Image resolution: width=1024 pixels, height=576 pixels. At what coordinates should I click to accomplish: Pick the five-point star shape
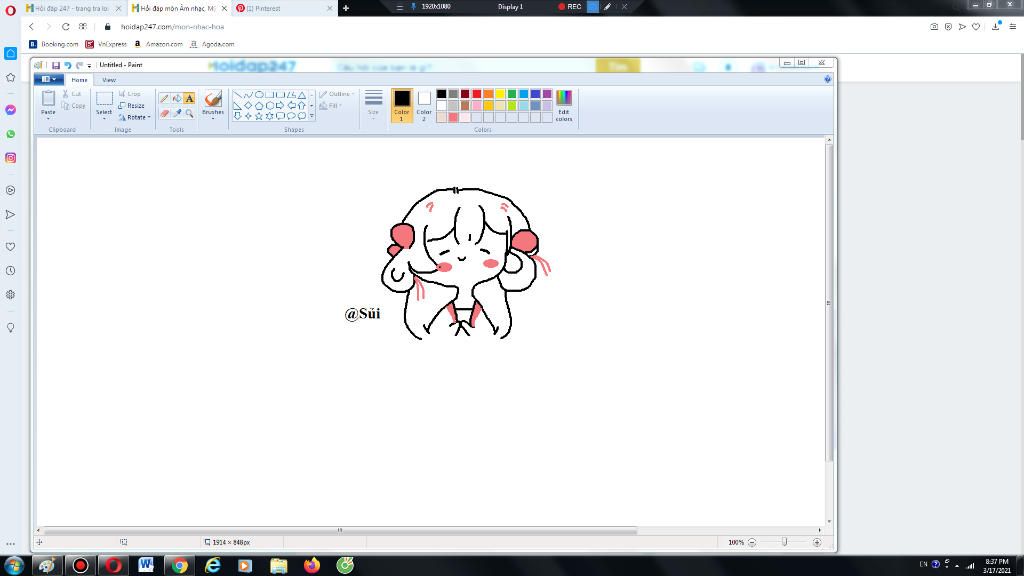tap(259, 116)
